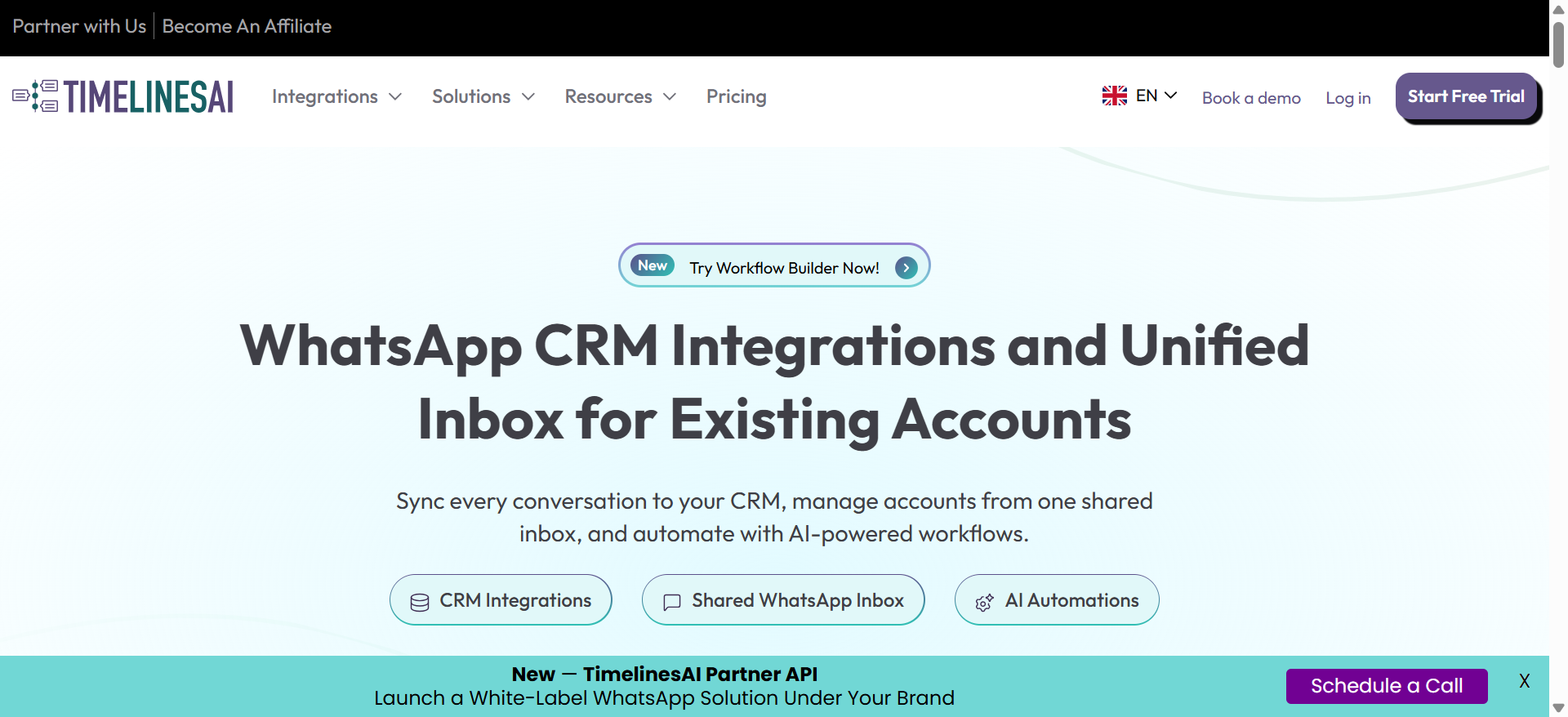Screen dimensions: 1568x717
Task: Click the page vertical scrollbar thumb
Action: coord(1558,45)
